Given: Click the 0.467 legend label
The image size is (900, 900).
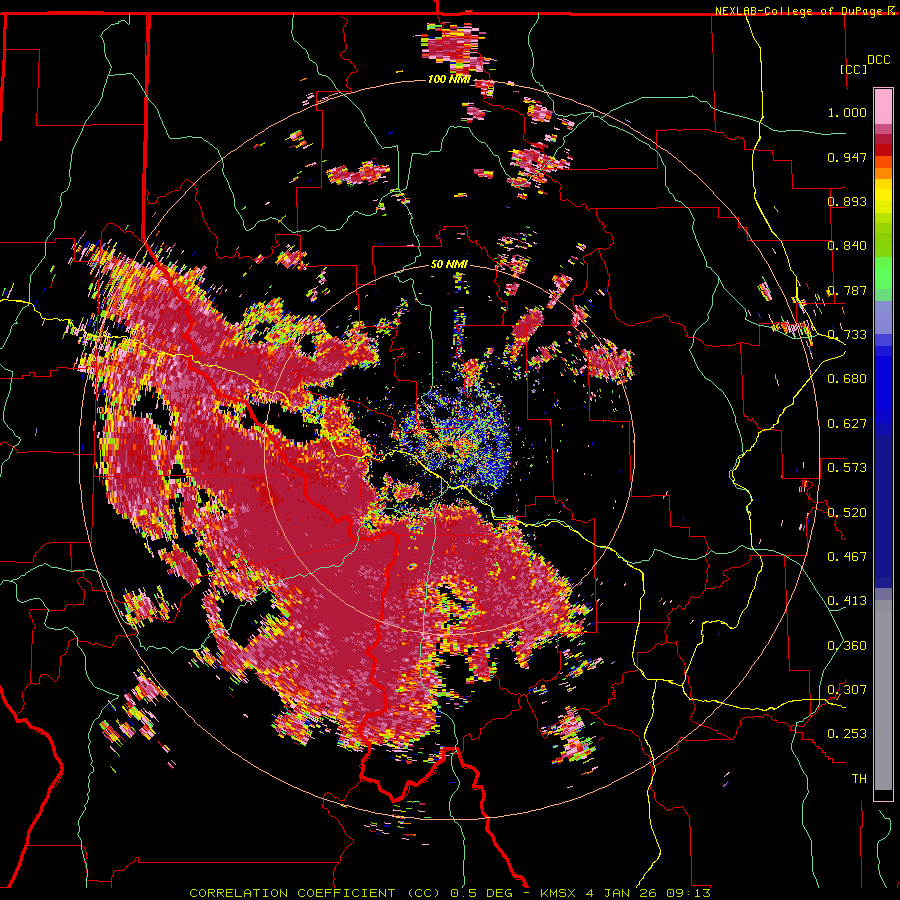Looking at the screenshot, I should [847, 556].
